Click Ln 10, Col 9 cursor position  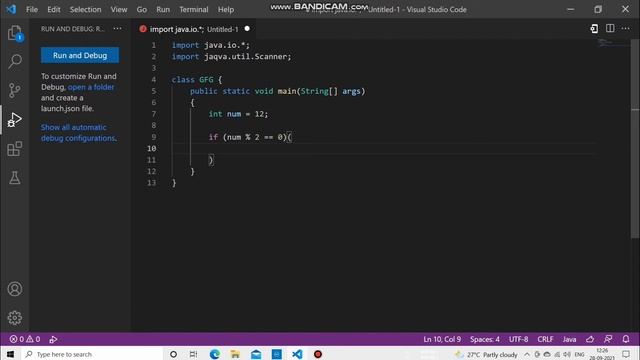click(x=442, y=339)
